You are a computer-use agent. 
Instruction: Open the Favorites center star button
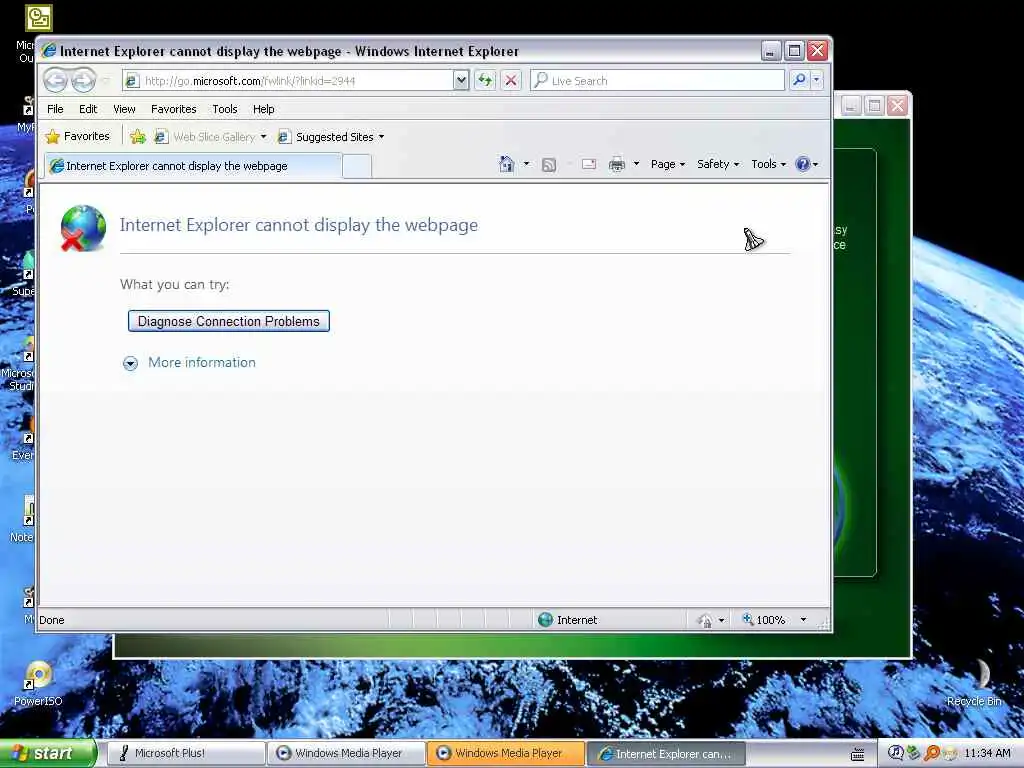78,136
